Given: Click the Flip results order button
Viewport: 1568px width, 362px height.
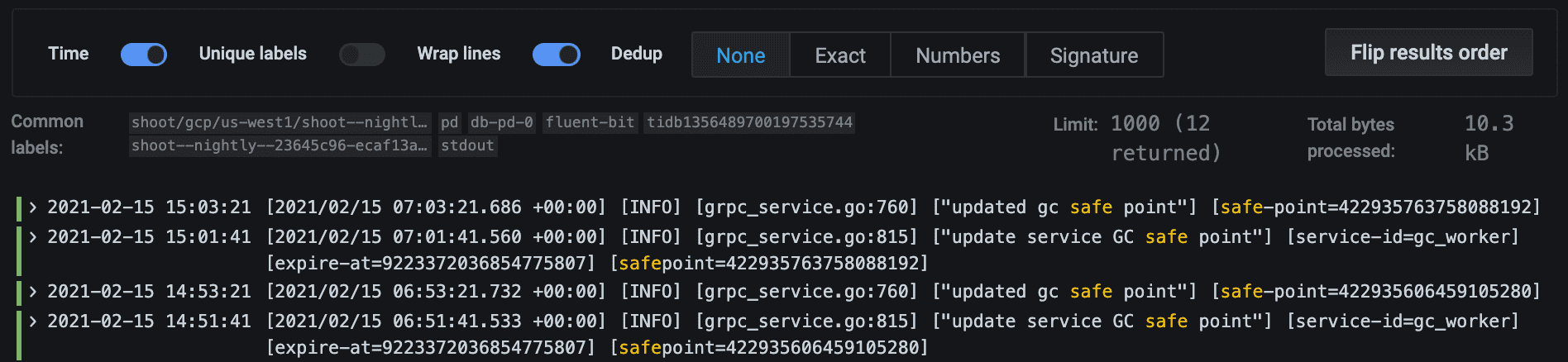Looking at the screenshot, I should pyautogui.click(x=1428, y=53).
